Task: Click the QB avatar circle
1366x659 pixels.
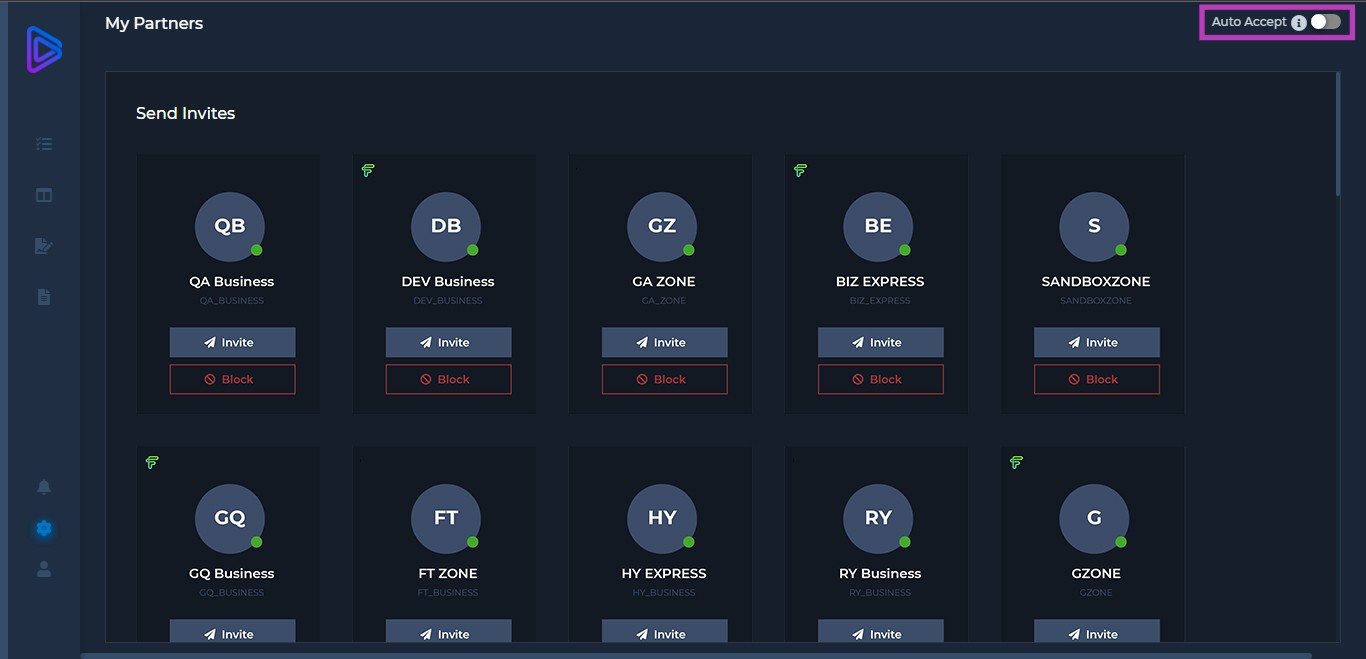Action: (x=230, y=226)
